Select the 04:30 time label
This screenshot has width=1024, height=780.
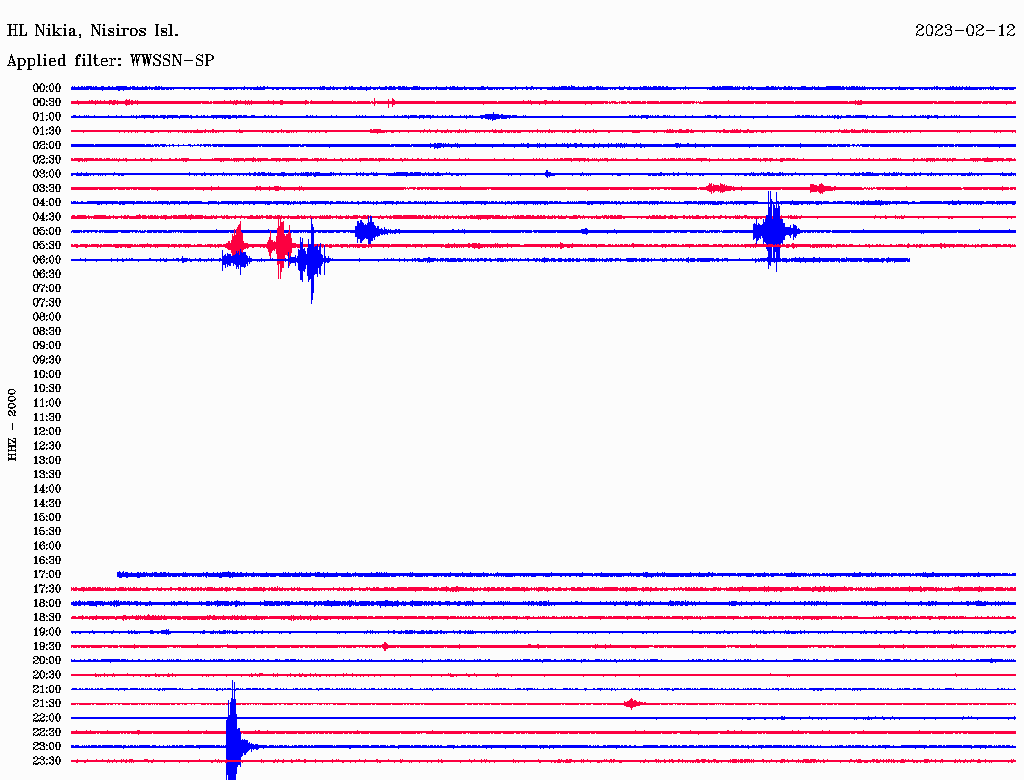pos(47,217)
